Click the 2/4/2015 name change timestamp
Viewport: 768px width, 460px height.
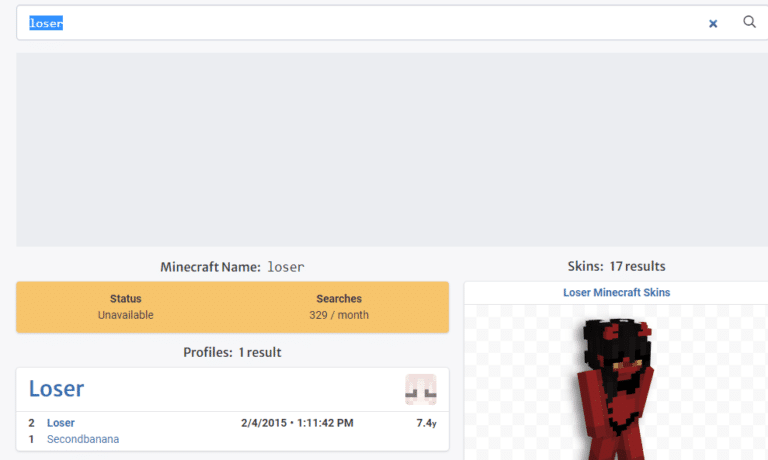coord(299,423)
